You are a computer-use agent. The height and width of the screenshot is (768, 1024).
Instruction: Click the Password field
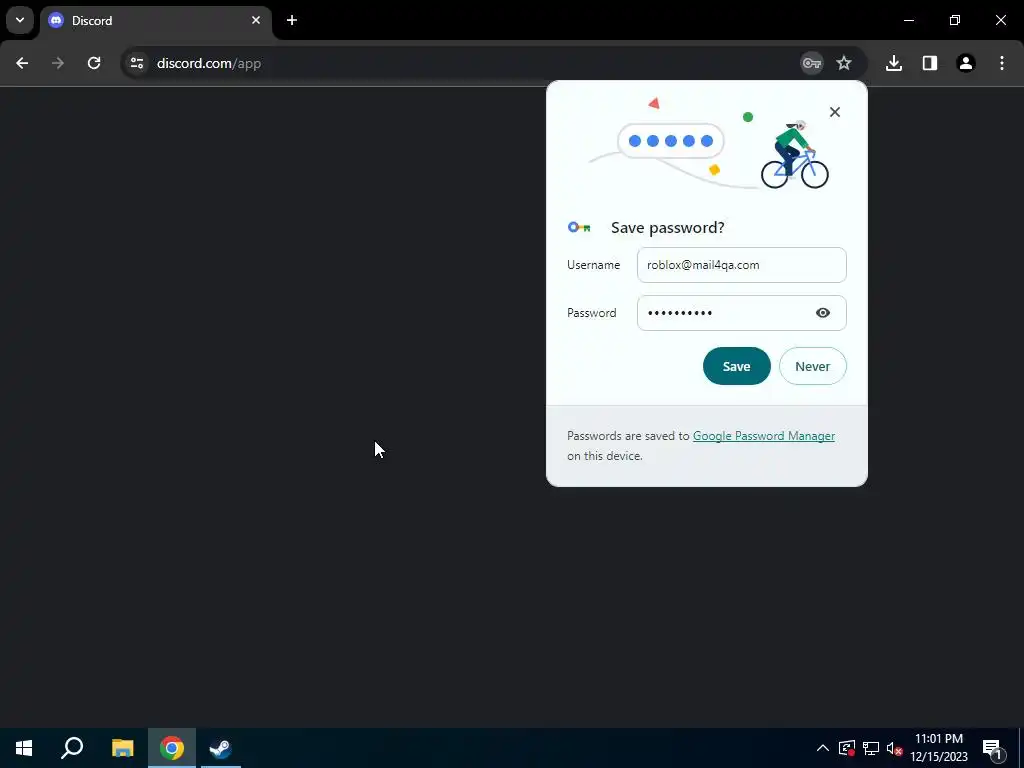click(742, 313)
